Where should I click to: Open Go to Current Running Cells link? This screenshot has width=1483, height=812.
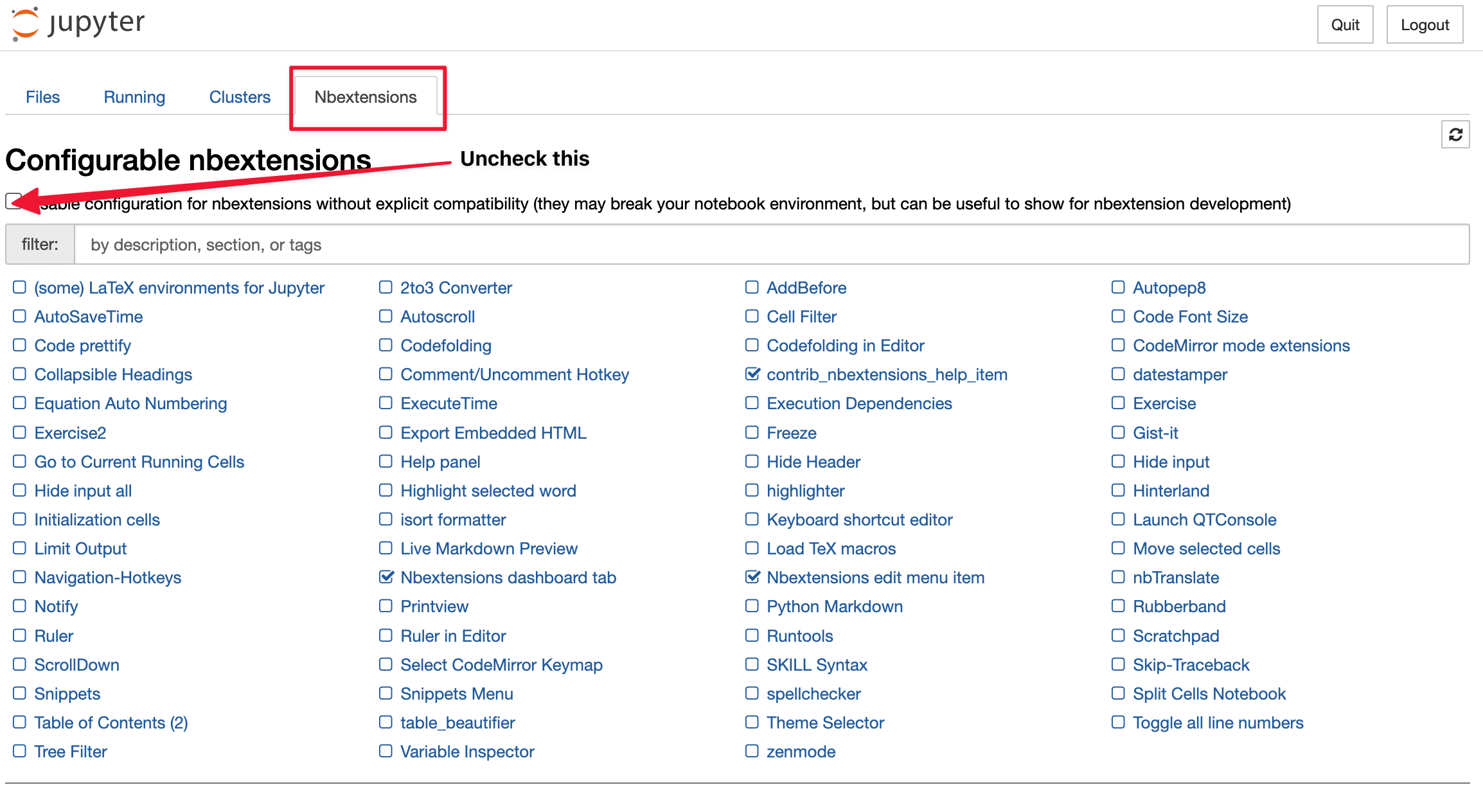pos(139,462)
